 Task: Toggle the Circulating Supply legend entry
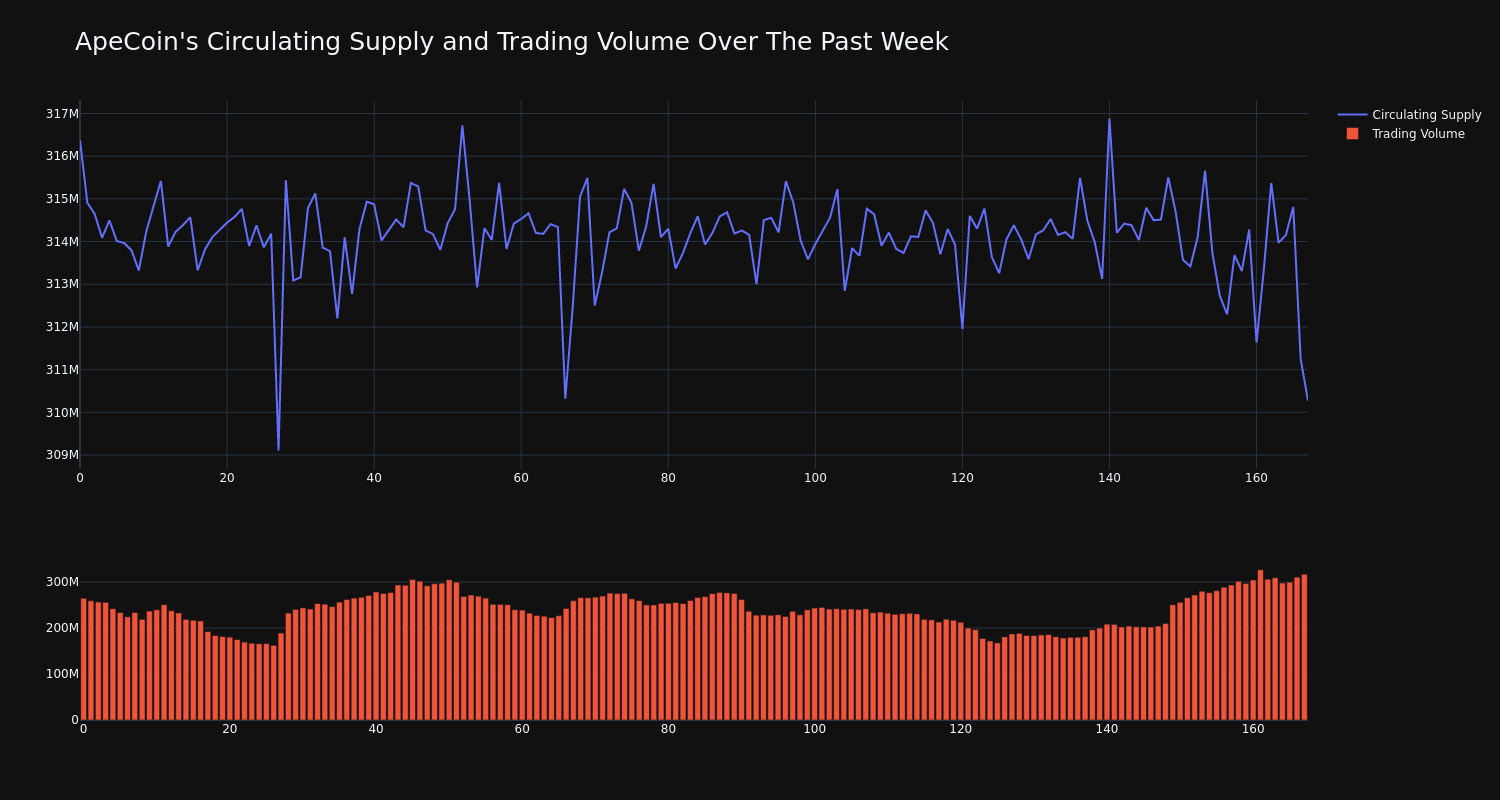click(x=1409, y=115)
